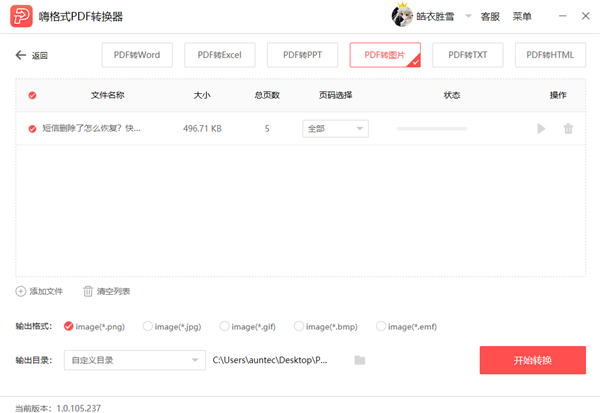This screenshot has height=413, width=600.
Task: Expand the account dropdown arrow next to the username
Action: (x=468, y=16)
